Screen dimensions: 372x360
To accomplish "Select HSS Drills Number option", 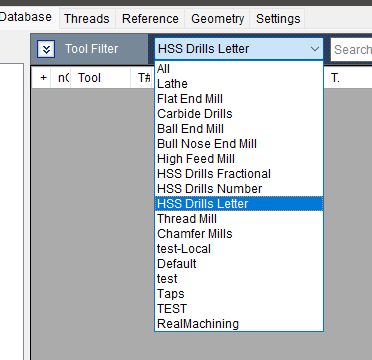I will pyautogui.click(x=239, y=189).
